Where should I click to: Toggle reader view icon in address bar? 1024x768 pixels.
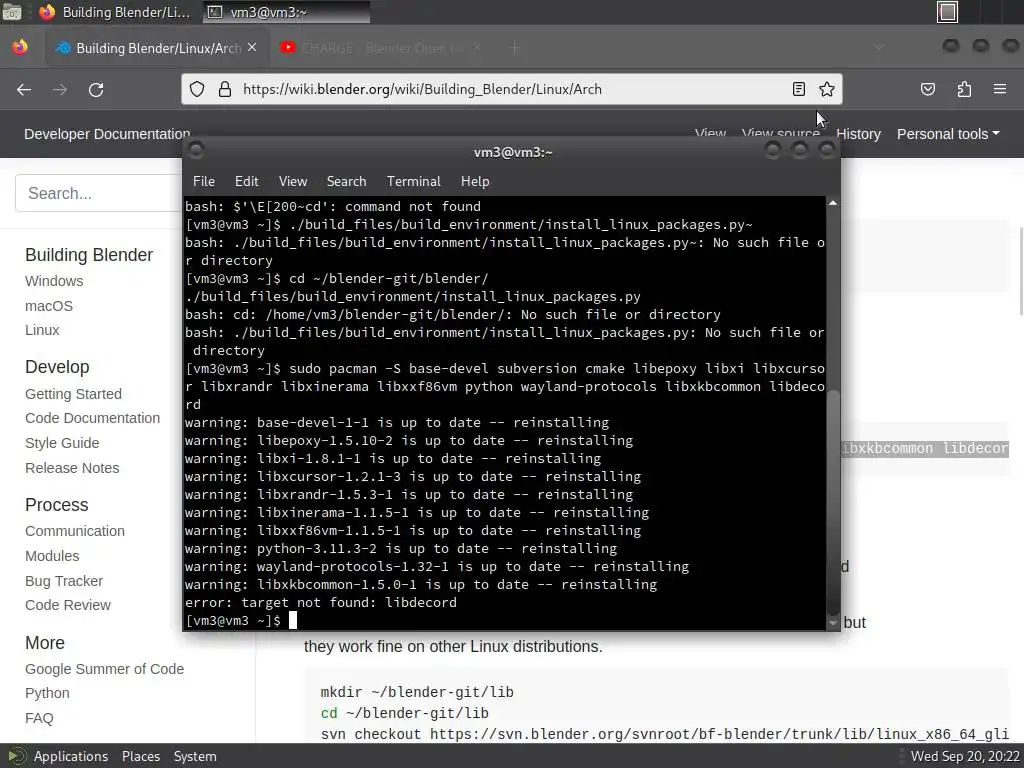coord(799,89)
